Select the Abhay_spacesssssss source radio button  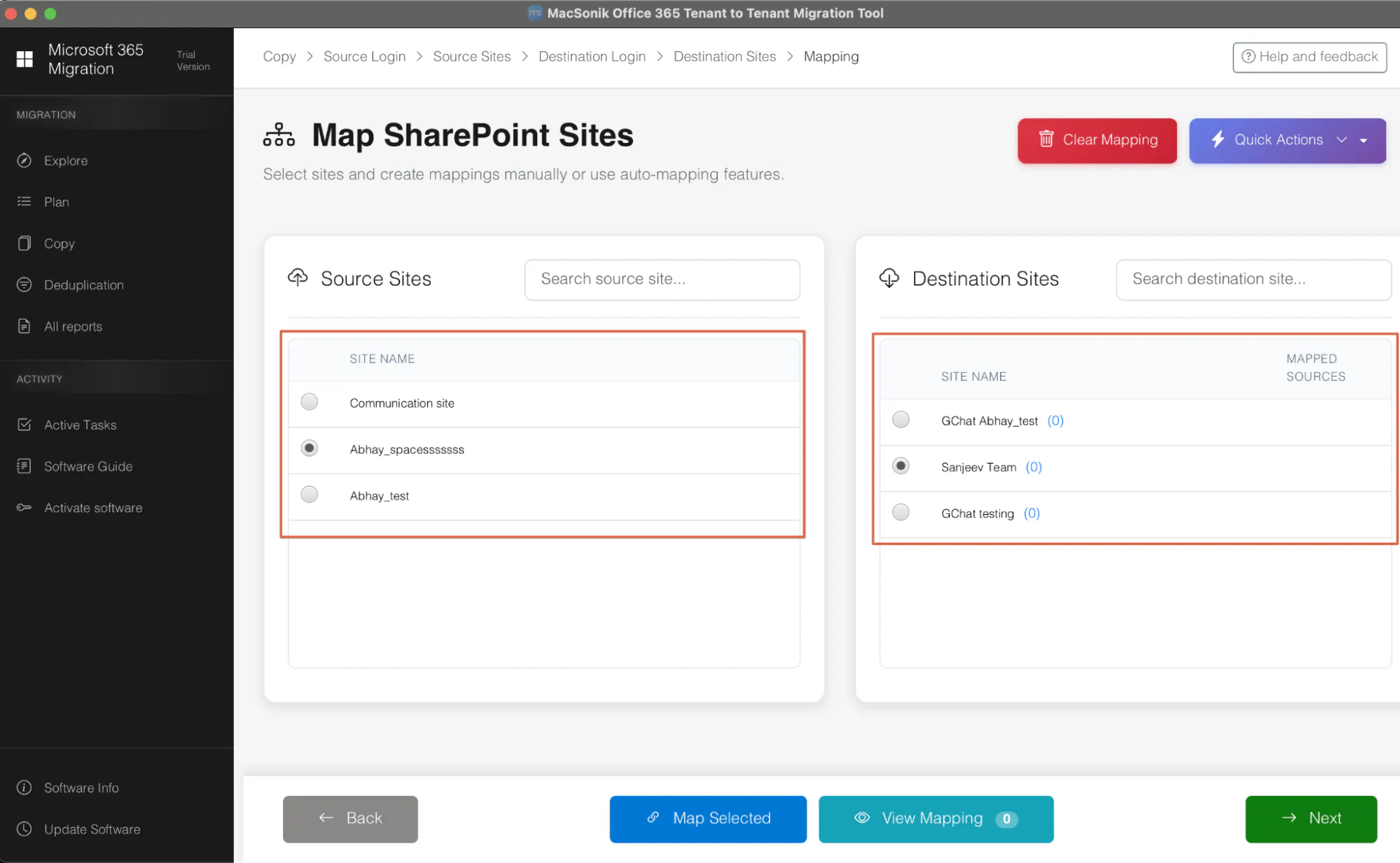click(309, 448)
